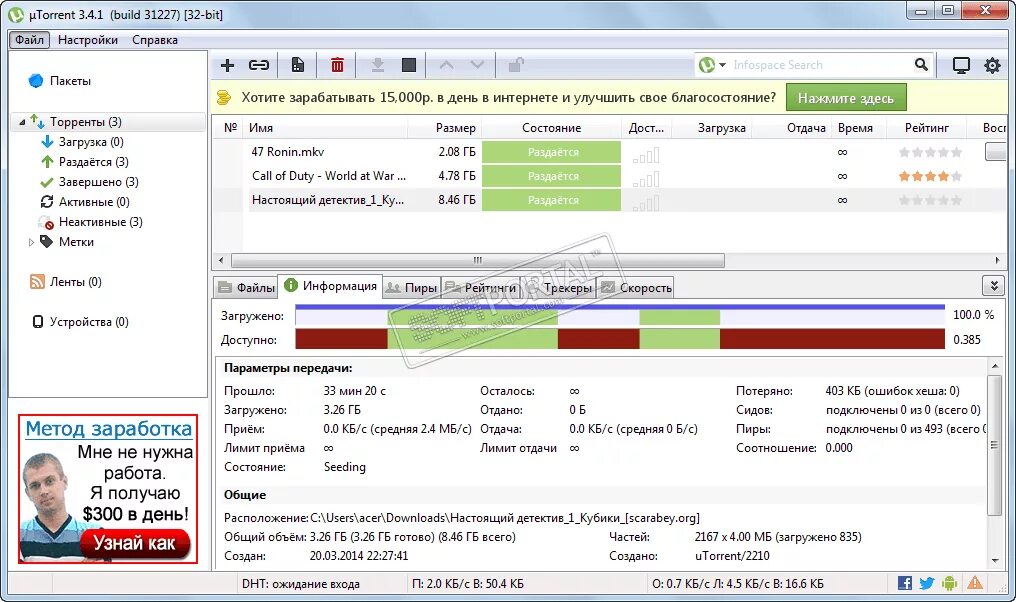Click the Unlock Bundle padlock icon
The height and width of the screenshot is (602, 1016).
click(x=516, y=65)
